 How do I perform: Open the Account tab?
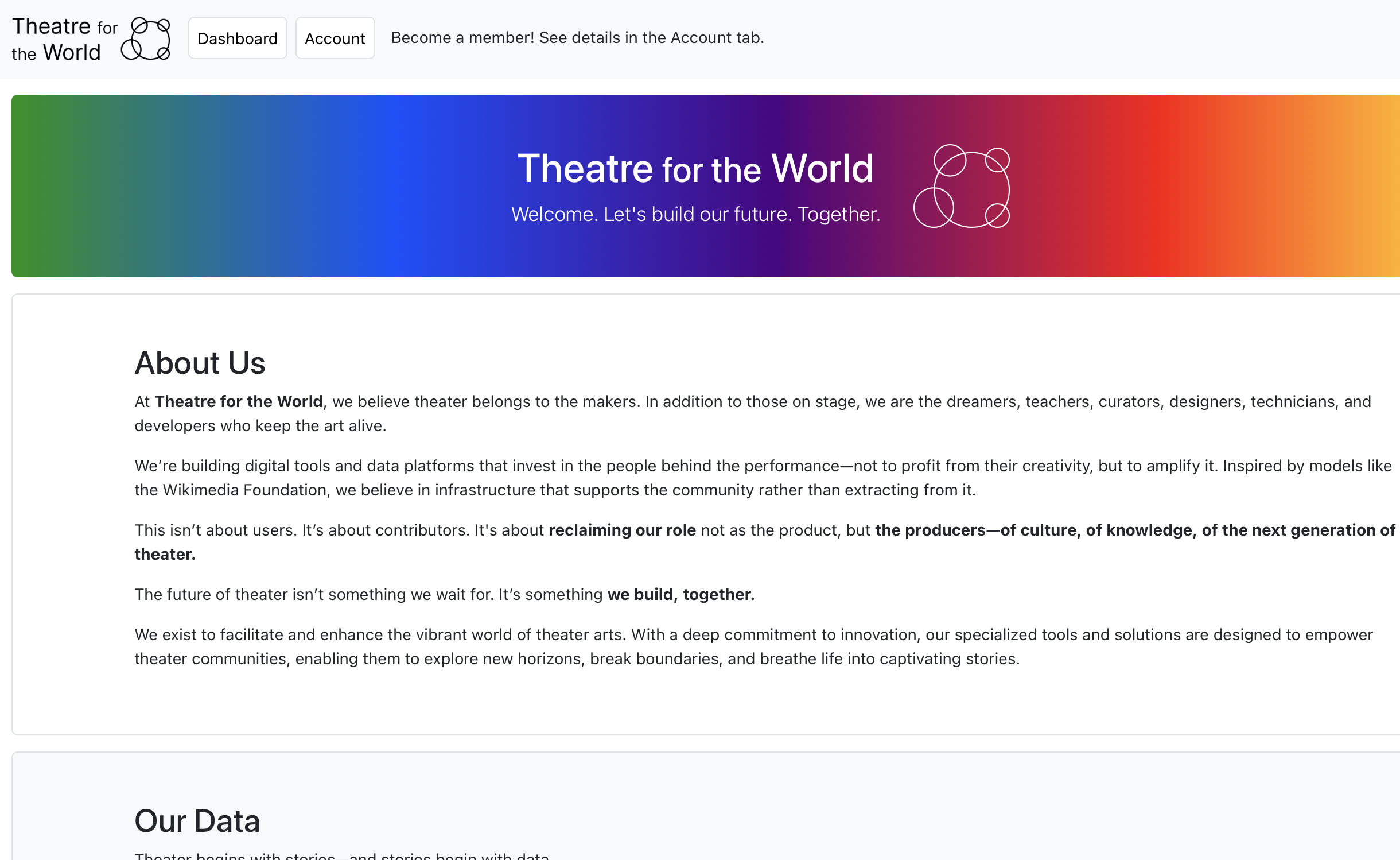tap(335, 38)
